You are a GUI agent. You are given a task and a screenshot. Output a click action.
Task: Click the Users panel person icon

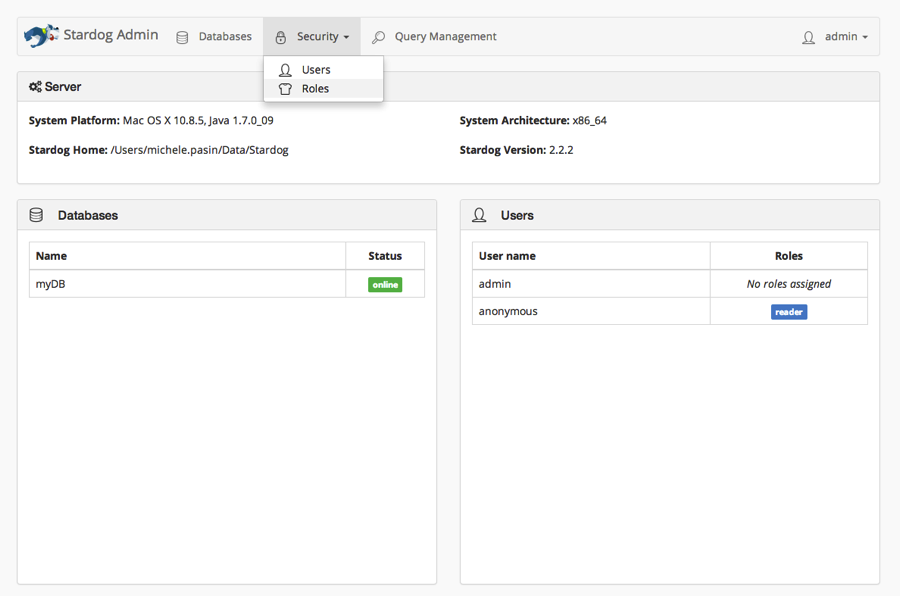click(479, 215)
